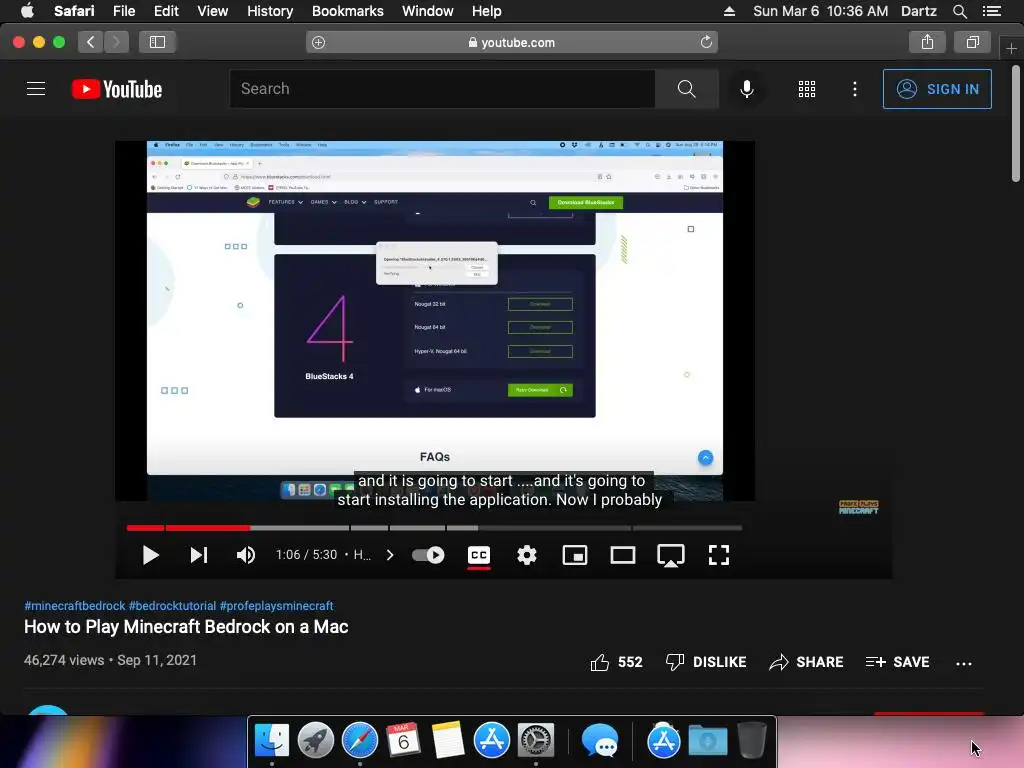Open the #profeplaysminecraft hashtag link
This screenshot has width=1024, height=768.
click(276, 606)
